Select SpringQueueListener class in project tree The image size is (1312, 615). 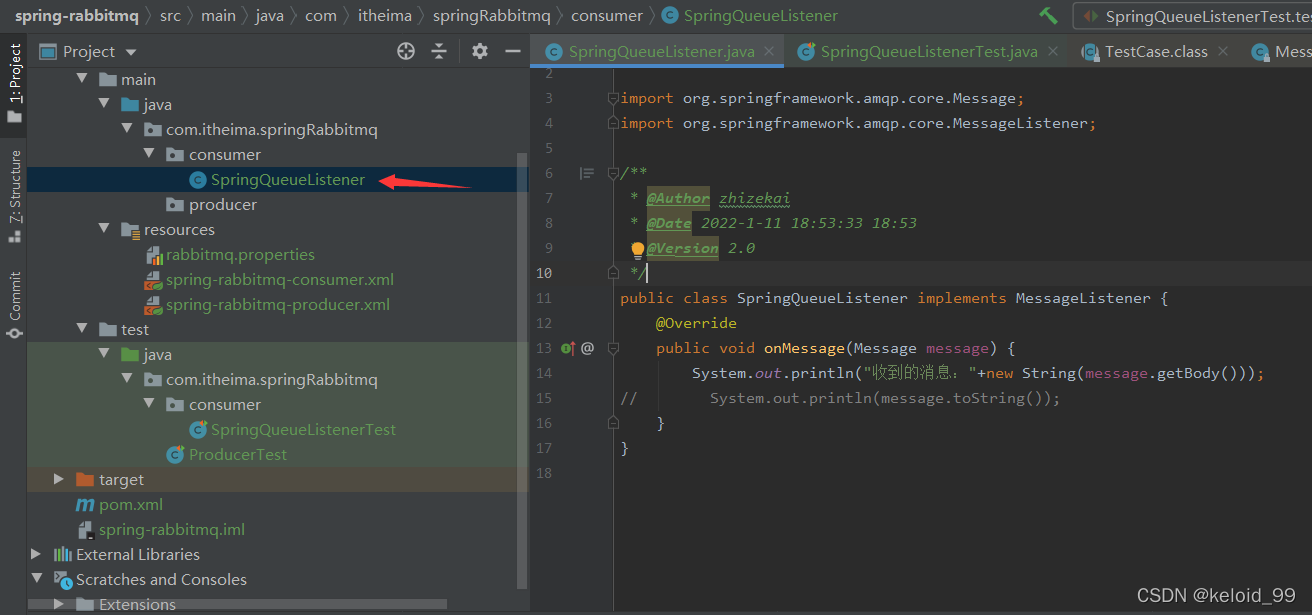click(x=287, y=180)
